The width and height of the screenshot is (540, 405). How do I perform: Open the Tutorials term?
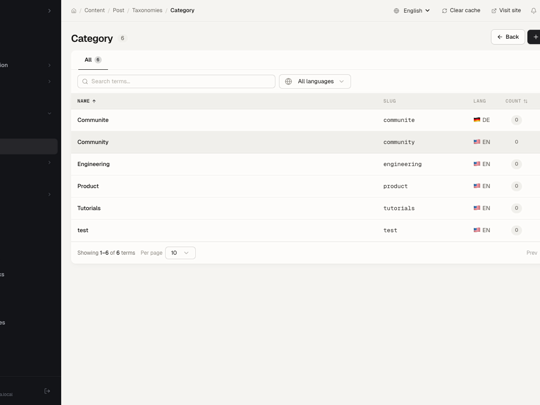coord(89,208)
